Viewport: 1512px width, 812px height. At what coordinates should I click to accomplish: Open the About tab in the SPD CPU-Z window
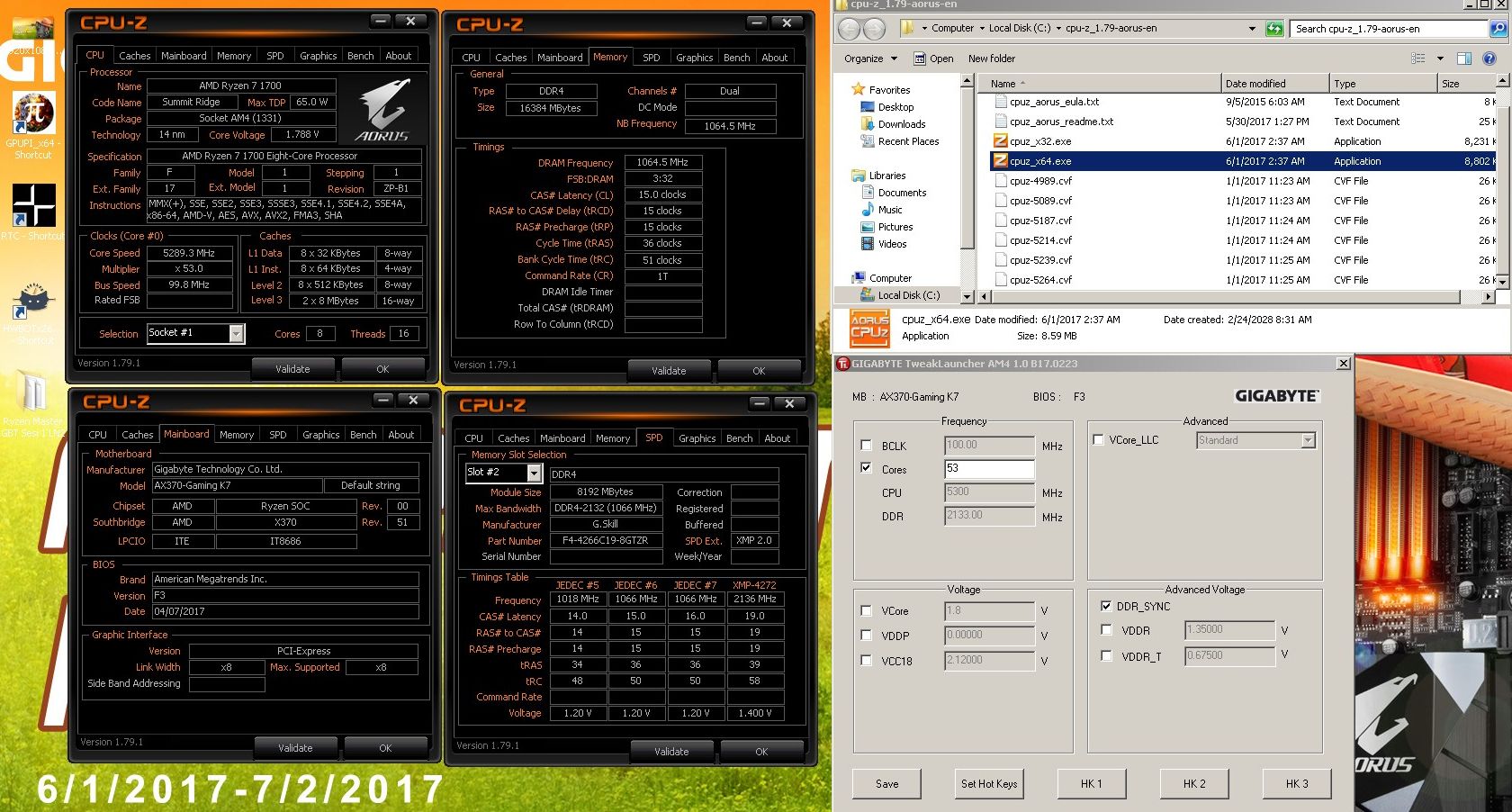coord(778,438)
